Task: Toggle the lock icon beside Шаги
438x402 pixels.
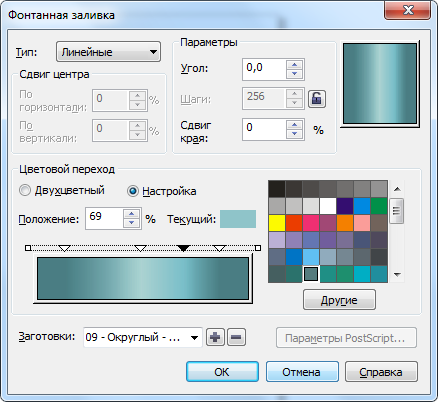Action: [x=316, y=99]
